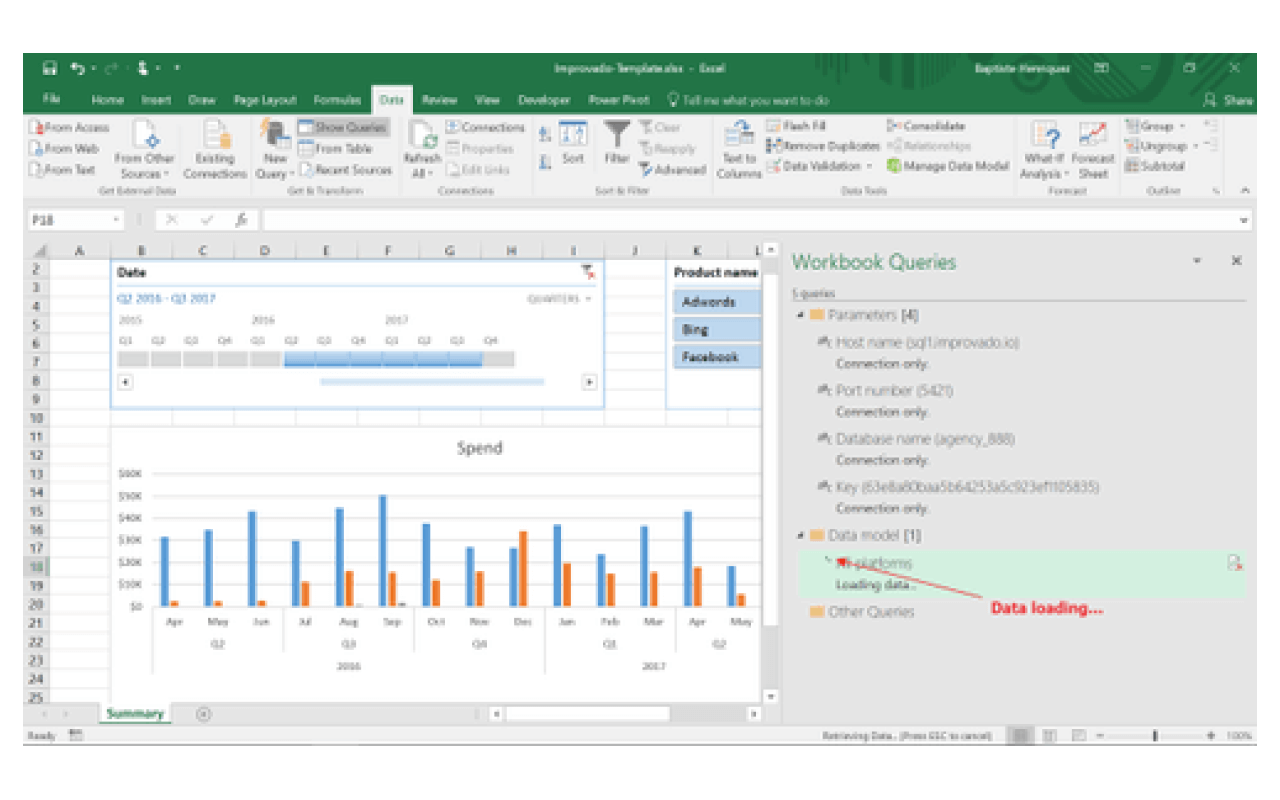Collapse the Data model [1] query group

(800, 536)
